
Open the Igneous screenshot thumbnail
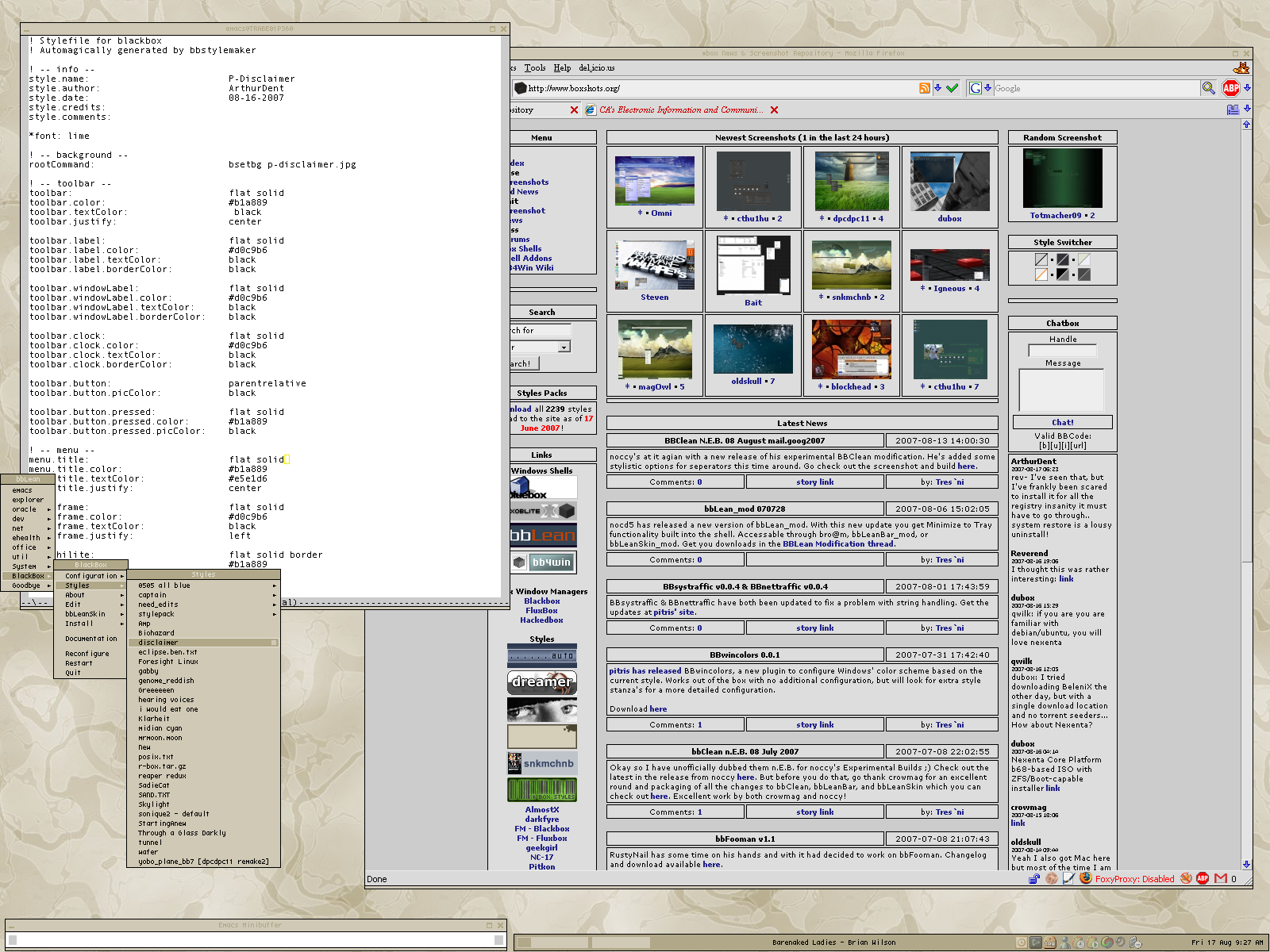tap(949, 266)
